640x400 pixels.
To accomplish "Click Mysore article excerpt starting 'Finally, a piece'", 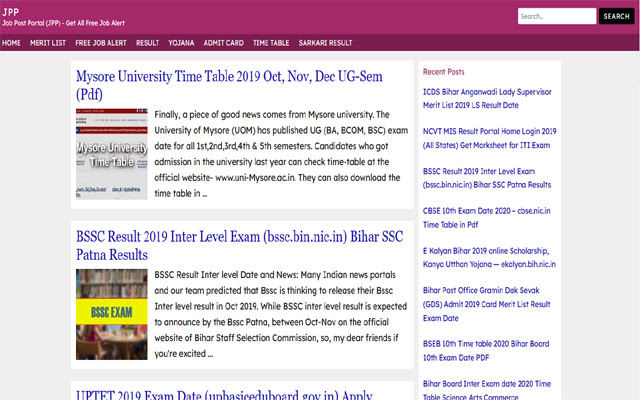I will (x=281, y=154).
